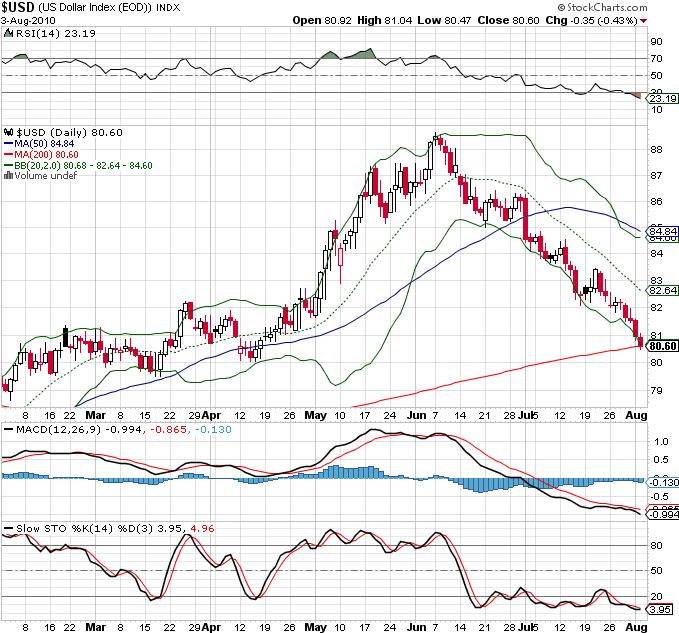
Task: Click the '(US Dollar Index (EOD))' name
Action: (94, 8)
